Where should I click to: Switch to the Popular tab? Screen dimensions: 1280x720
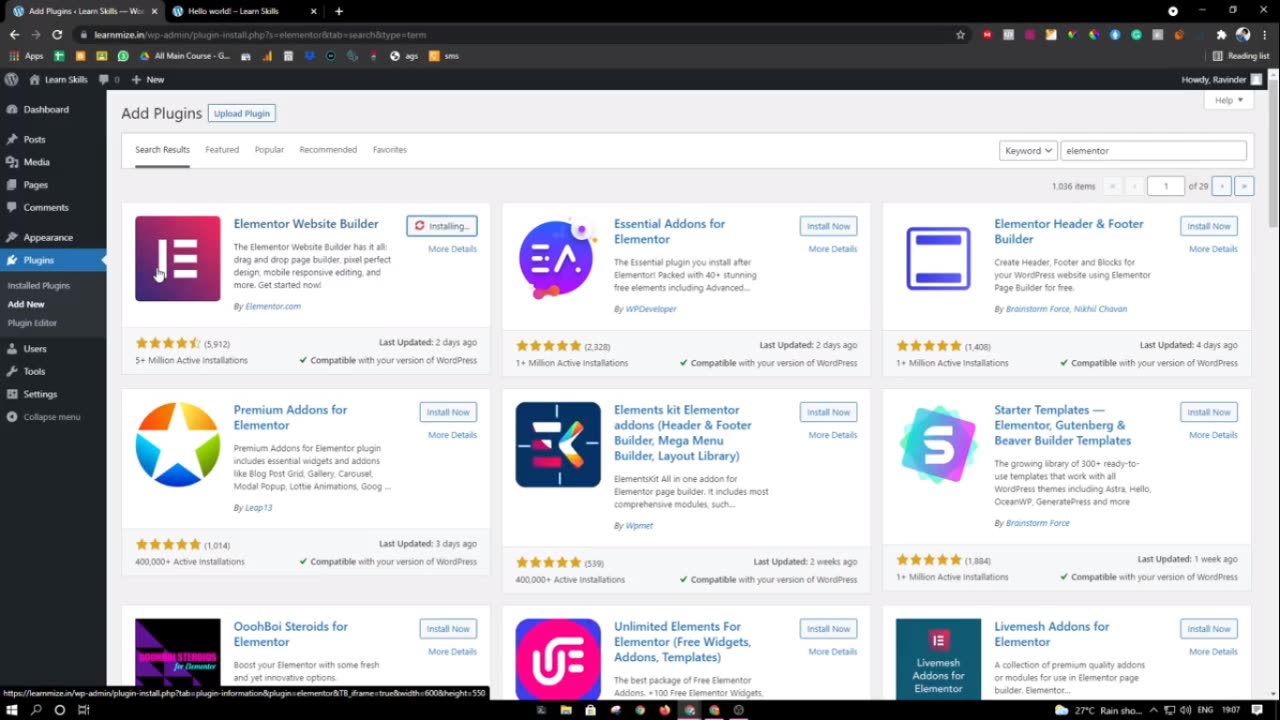[x=269, y=150]
